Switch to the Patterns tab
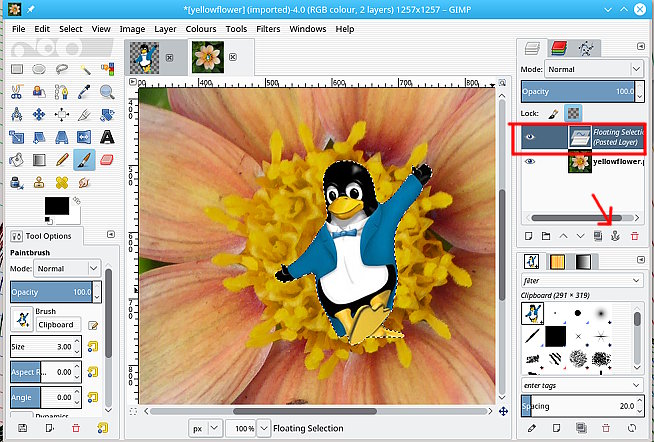The image size is (654, 442). click(557, 262)
